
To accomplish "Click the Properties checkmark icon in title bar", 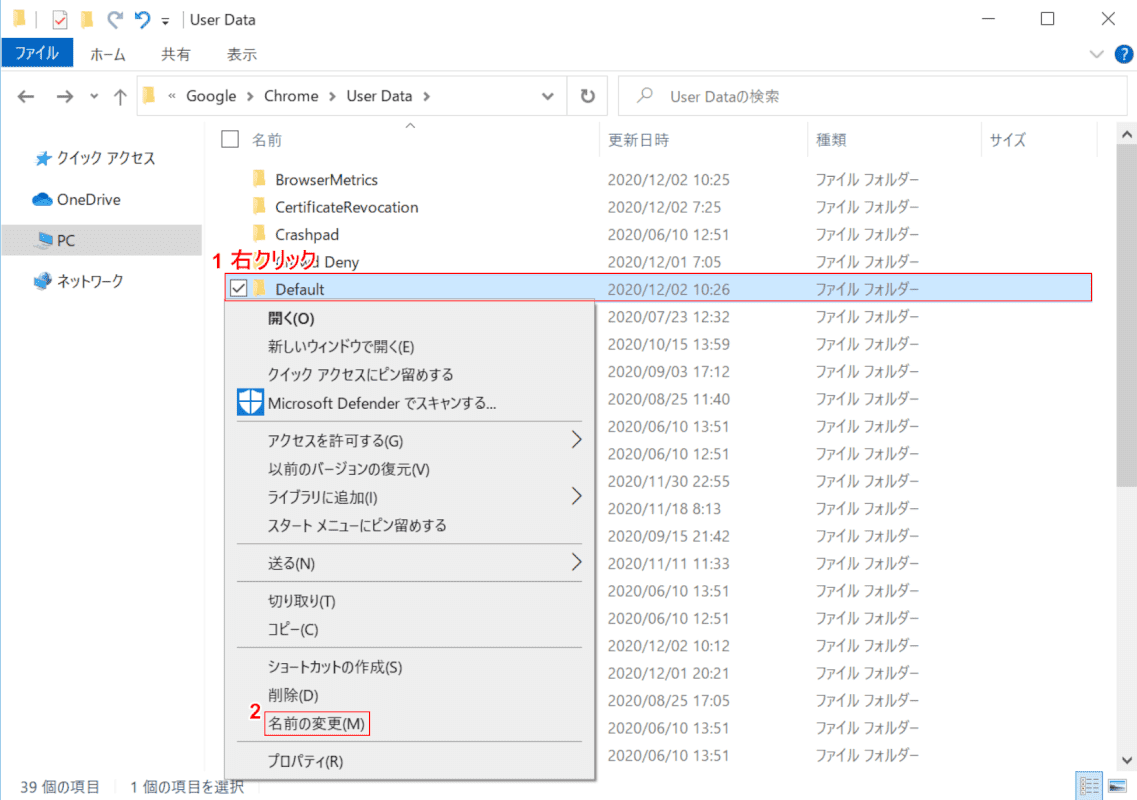I will coord(59,20).
